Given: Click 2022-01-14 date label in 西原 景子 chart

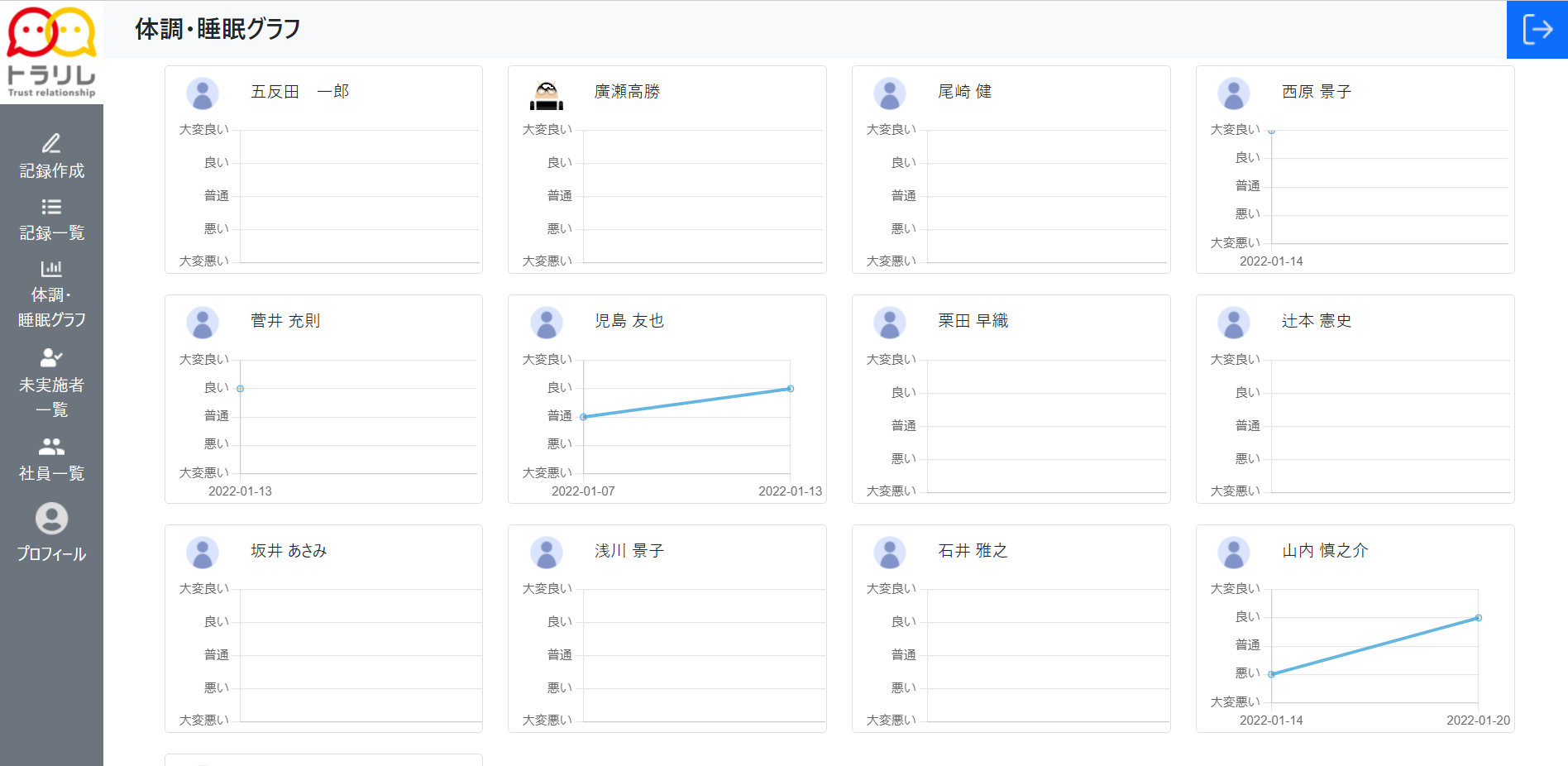Looking at the screenshot, I should click(x=1271, y=261).
